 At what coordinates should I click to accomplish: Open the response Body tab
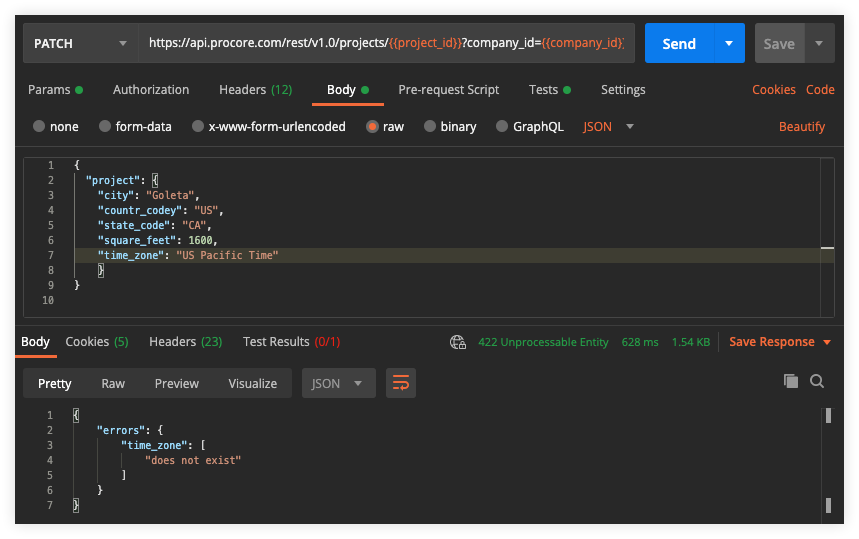36,342
